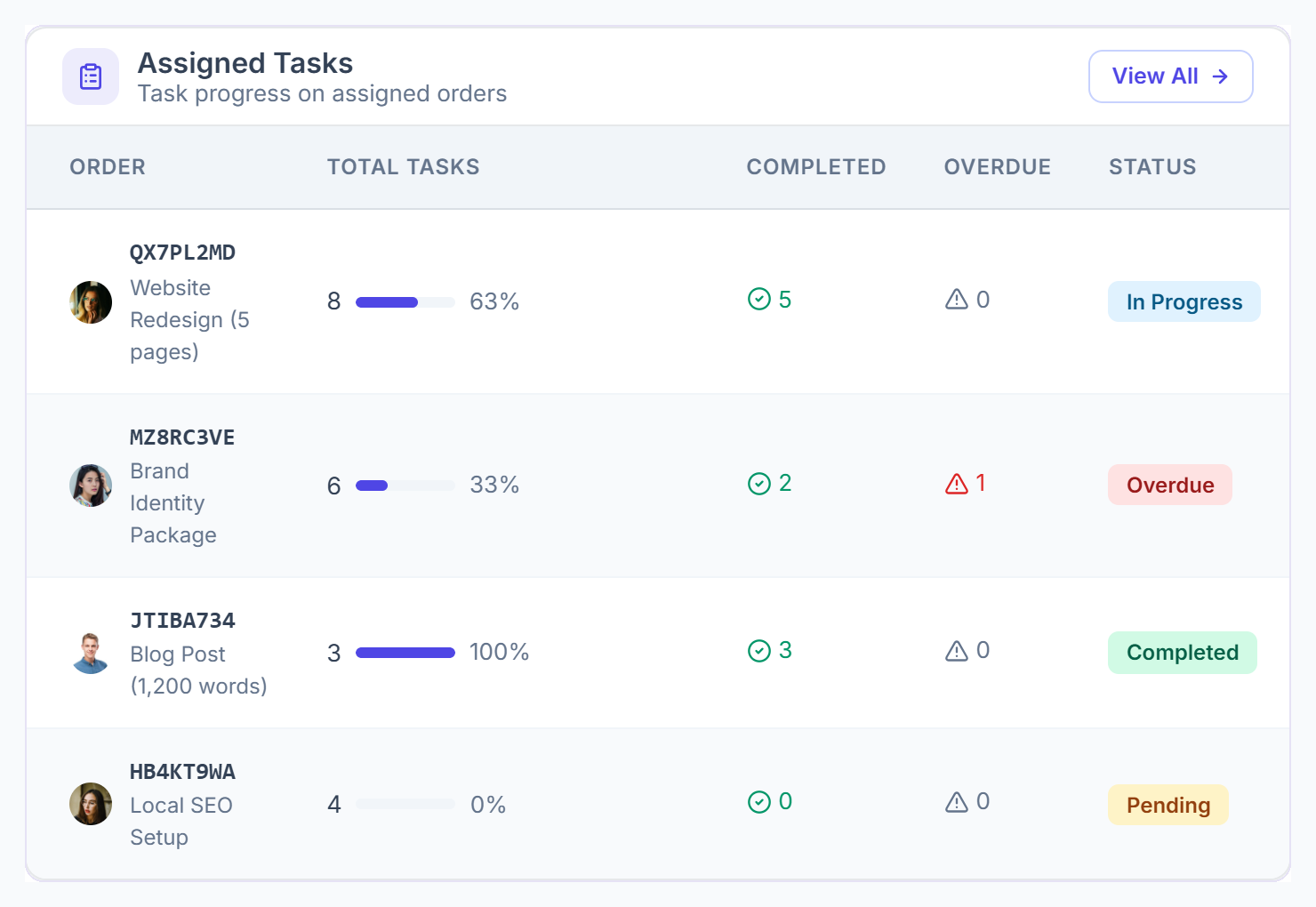Click the arrow icon in View All
The width and height of the screenshot is (1316, 907).
1220,76
